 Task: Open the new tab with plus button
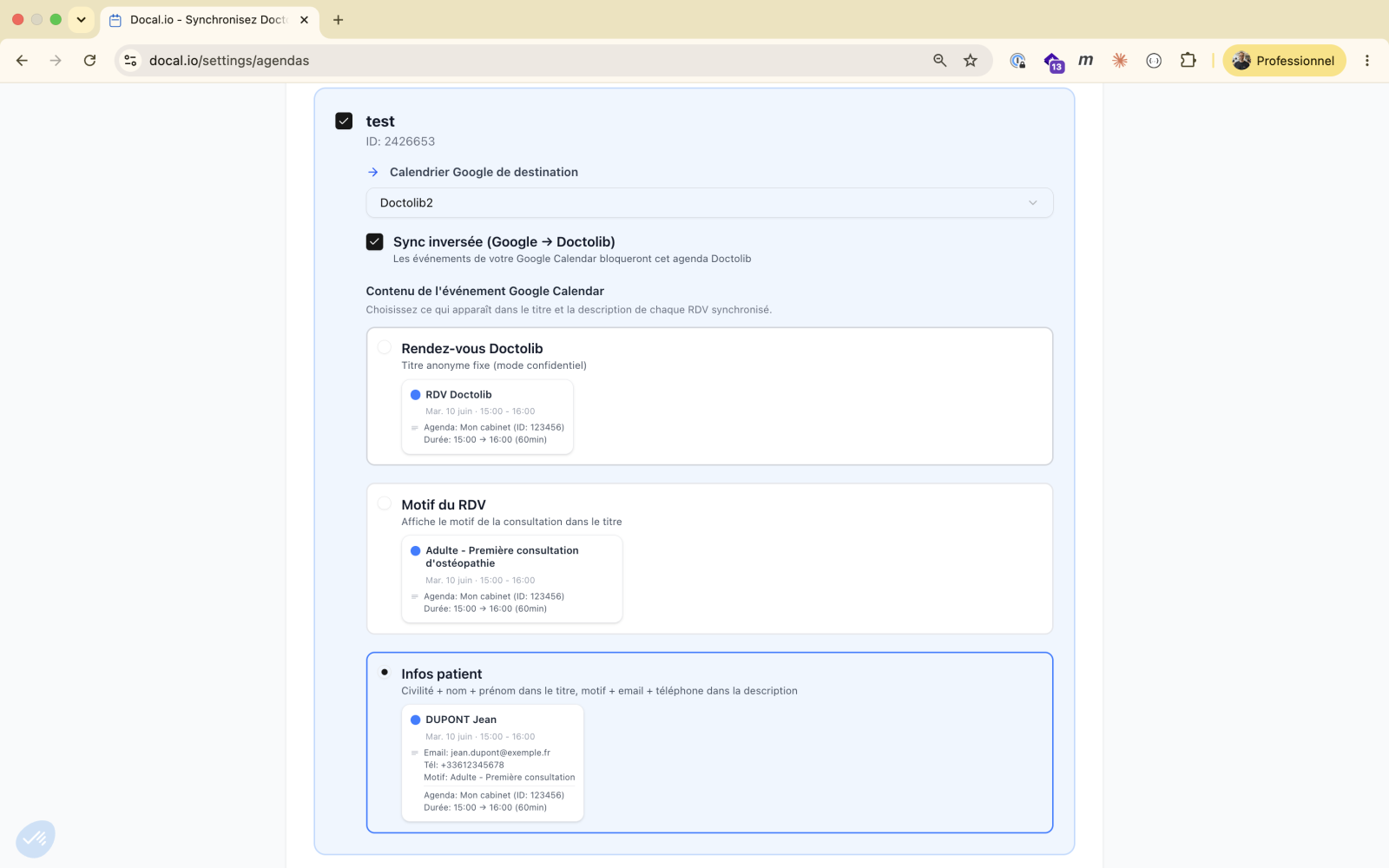pyautogui.click(x=339, y=20)
